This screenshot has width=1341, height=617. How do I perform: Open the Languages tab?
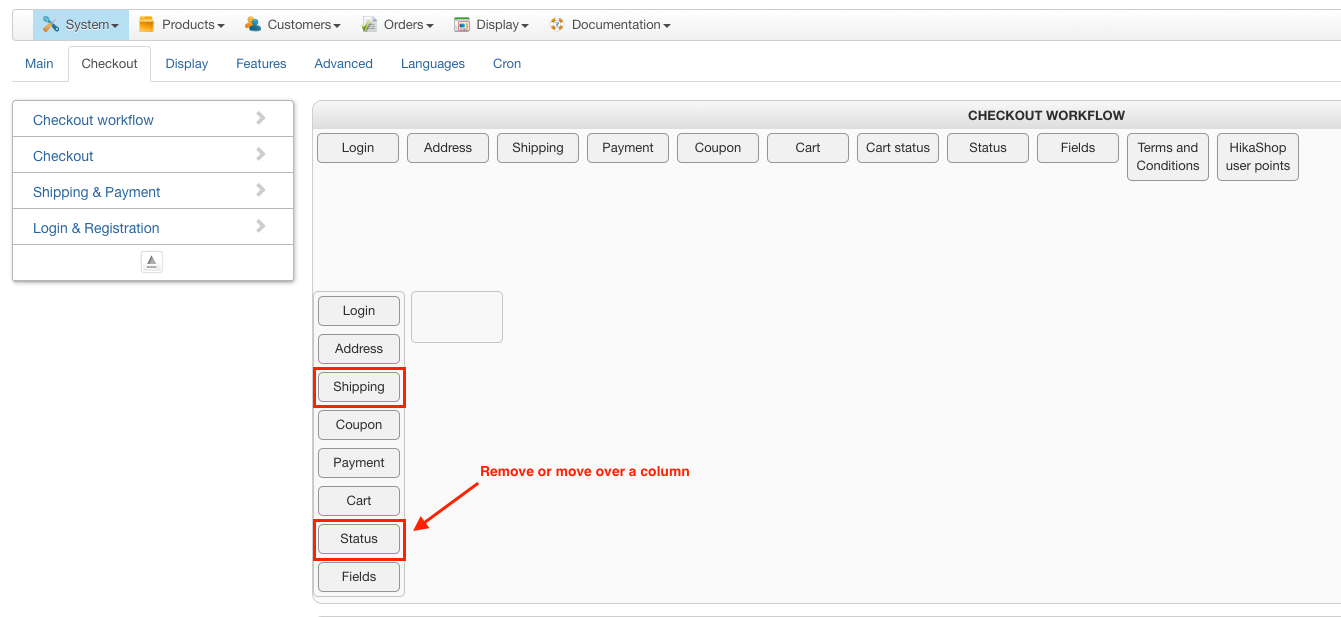point(433,63)
